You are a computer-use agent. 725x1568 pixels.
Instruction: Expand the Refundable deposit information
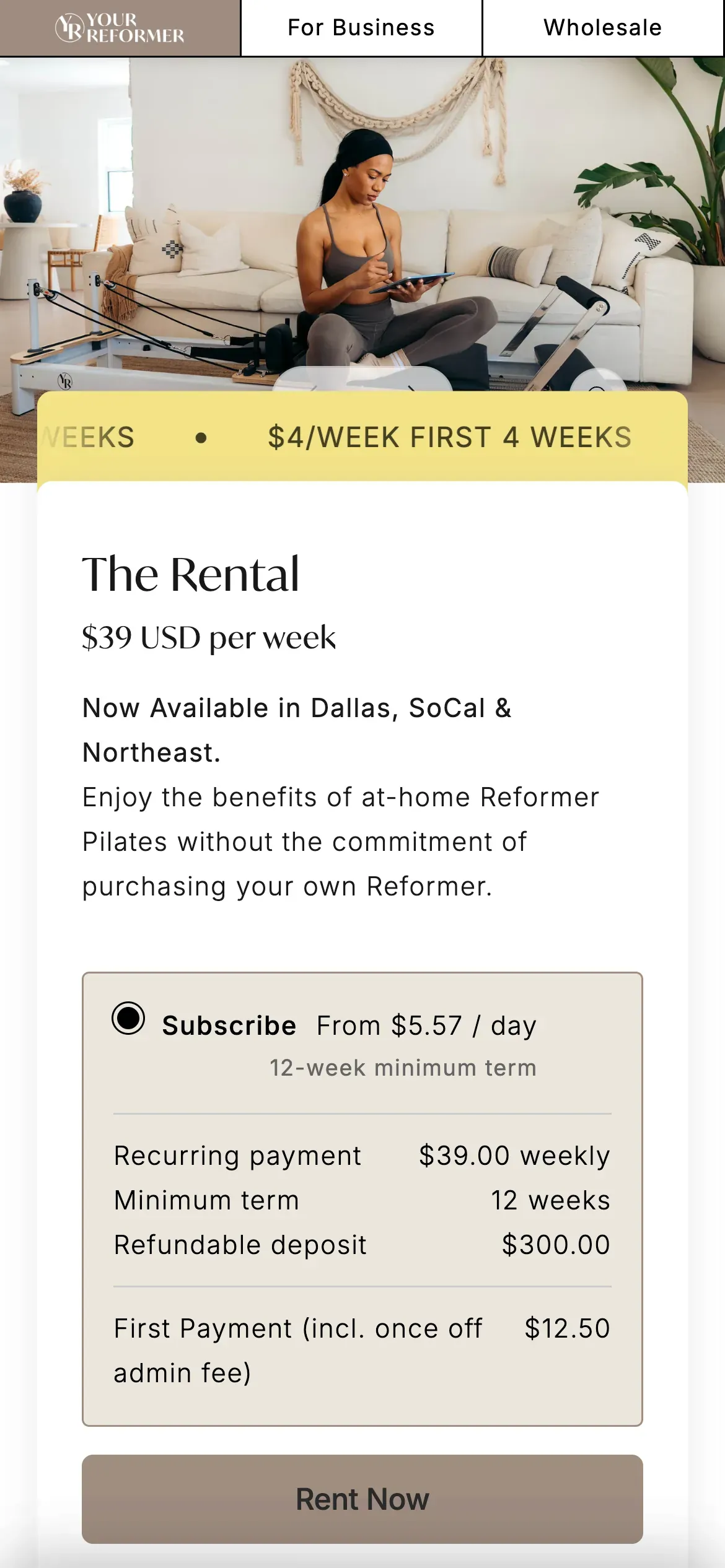tap(241, 1244)
